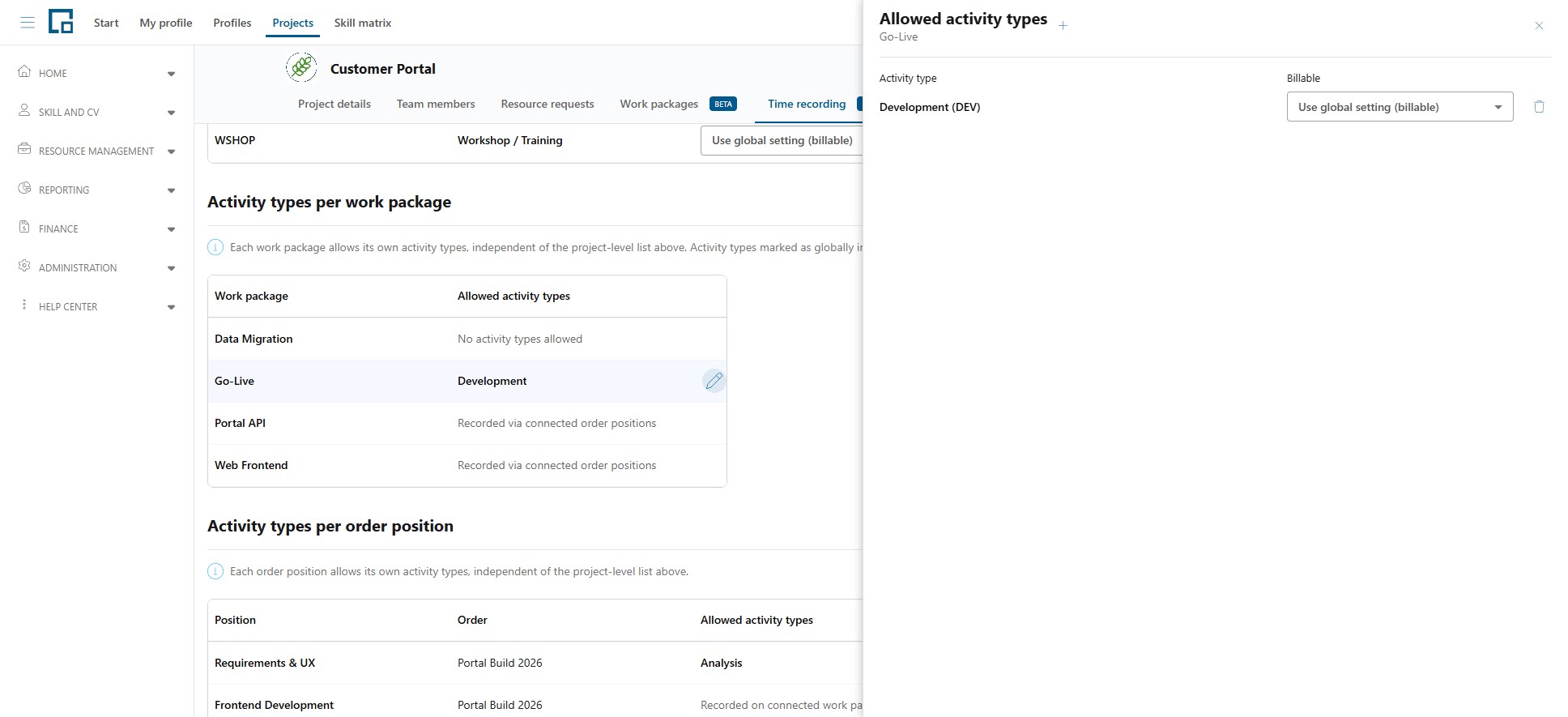Expand the SKILL AND CV section

click(x=171, y=113)
